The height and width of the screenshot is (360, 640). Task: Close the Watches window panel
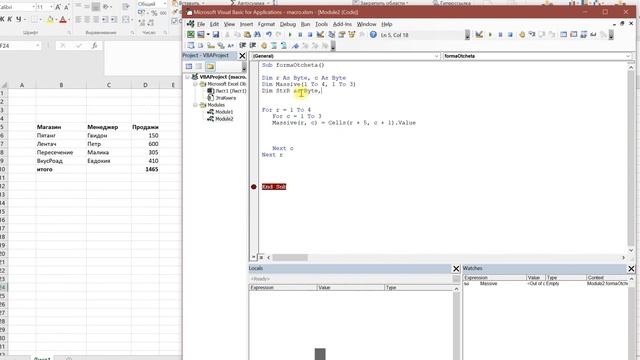pyautogui.click(x=631, y=268)
